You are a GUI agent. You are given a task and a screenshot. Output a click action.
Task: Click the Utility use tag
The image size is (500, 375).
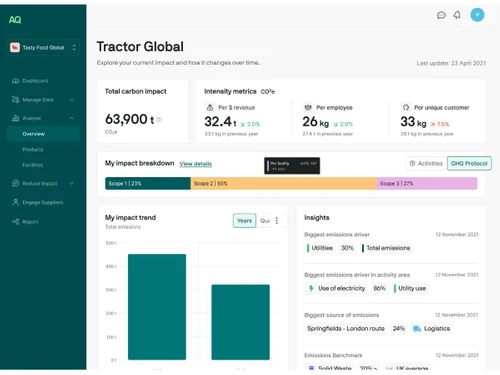click(x=410, y=288)
